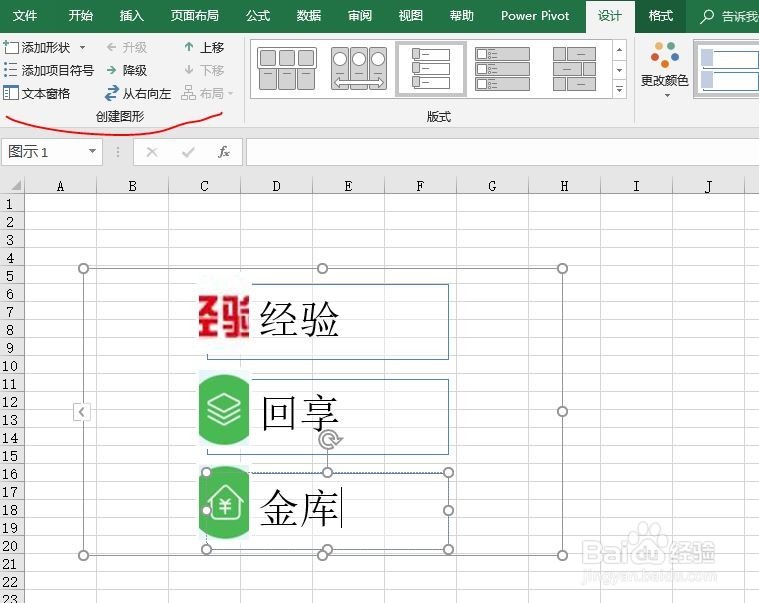759x603 pixels.
Task: Select the circle picture arrow layout thumbnail
Action: click(359, 69)
